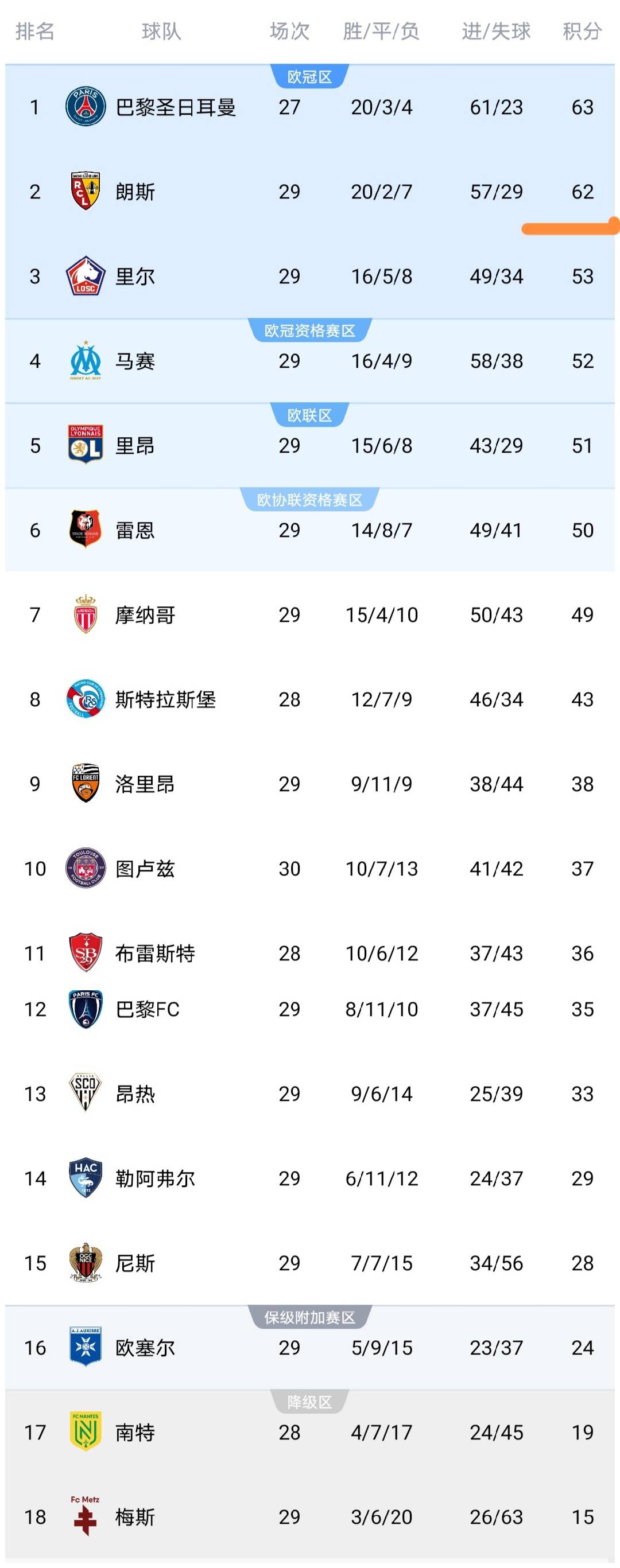Click the 进/失球 column header
The height and width of the screenshot is (1568, 620).
pos(496,31)
